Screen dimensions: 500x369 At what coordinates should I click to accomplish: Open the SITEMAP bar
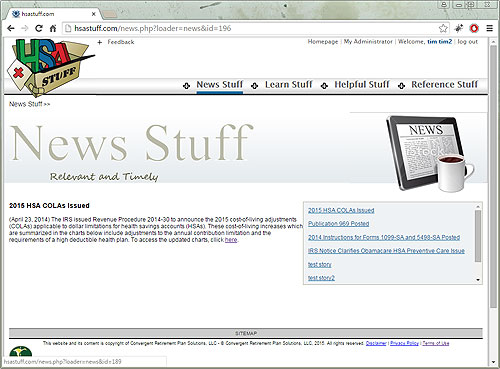[x=246, y=333]
